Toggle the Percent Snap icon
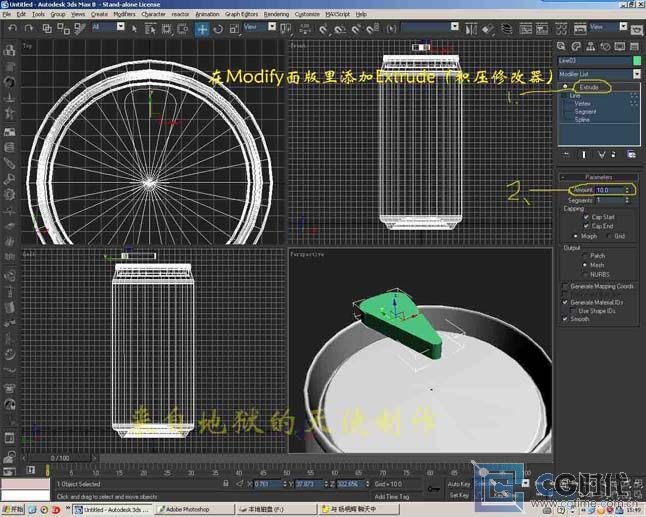This screenshot has width=646, height=517. (x=356, y=29)
